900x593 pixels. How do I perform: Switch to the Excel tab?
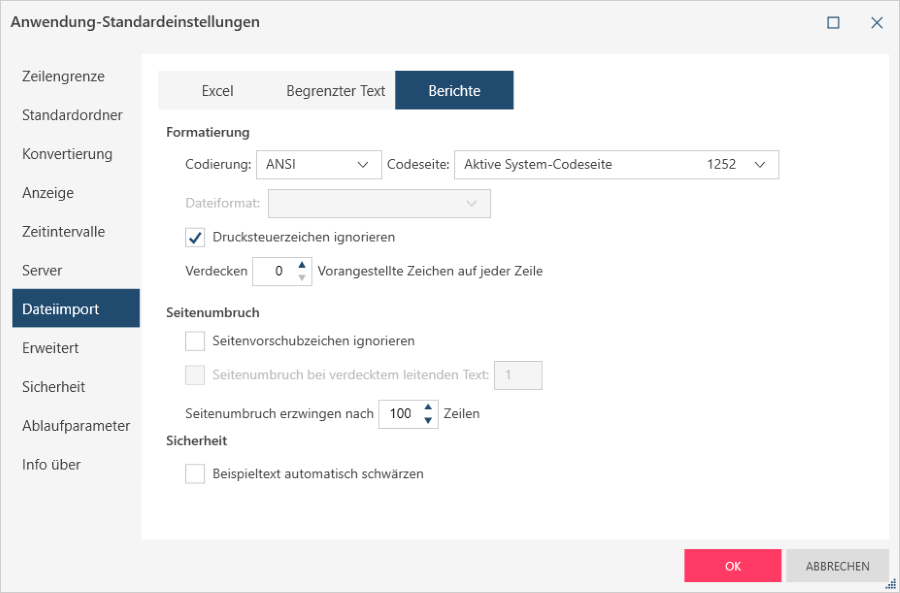point(217,90)
